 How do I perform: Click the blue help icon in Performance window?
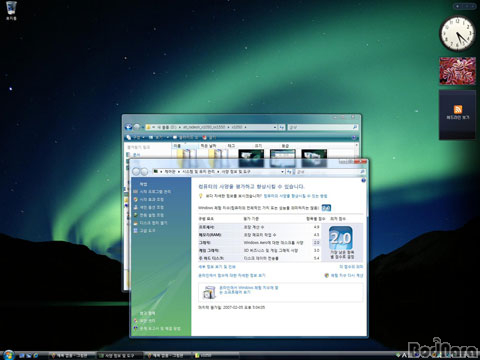(363, 180)
